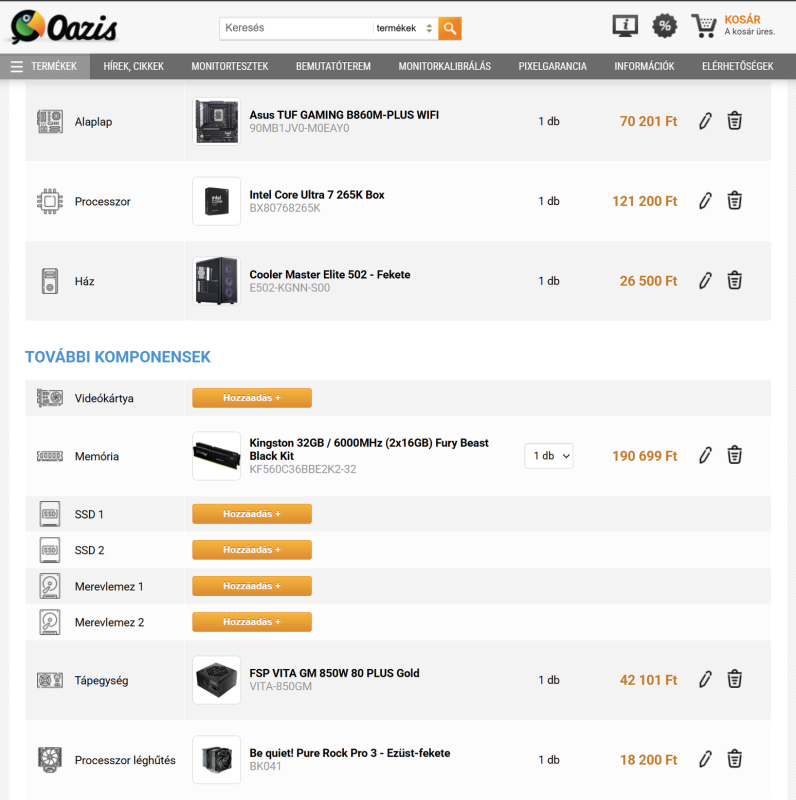Click the orange search magnifier button

(x=450, y=28)
